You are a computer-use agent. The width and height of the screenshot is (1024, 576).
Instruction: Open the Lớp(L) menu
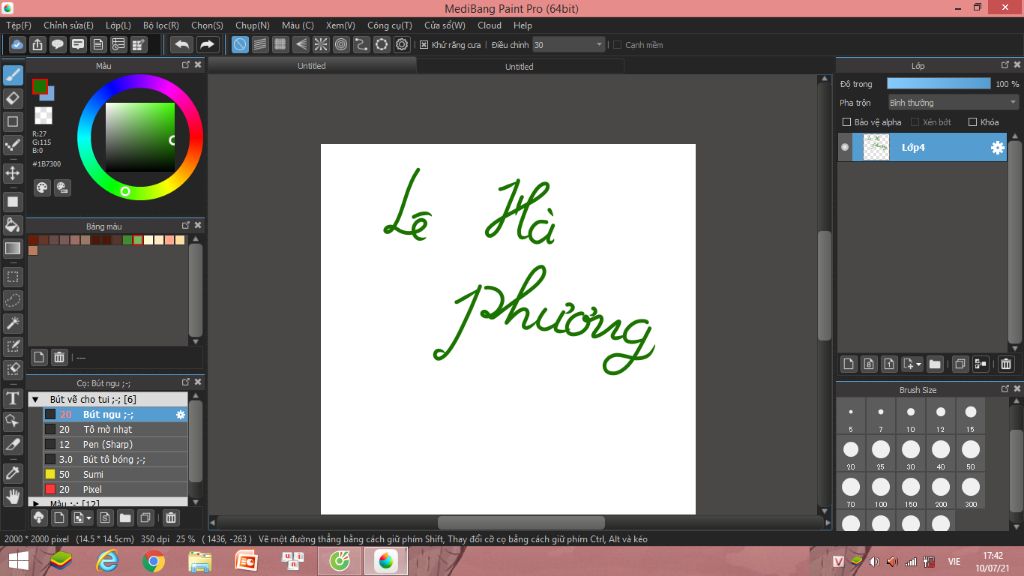pos(118,25)
